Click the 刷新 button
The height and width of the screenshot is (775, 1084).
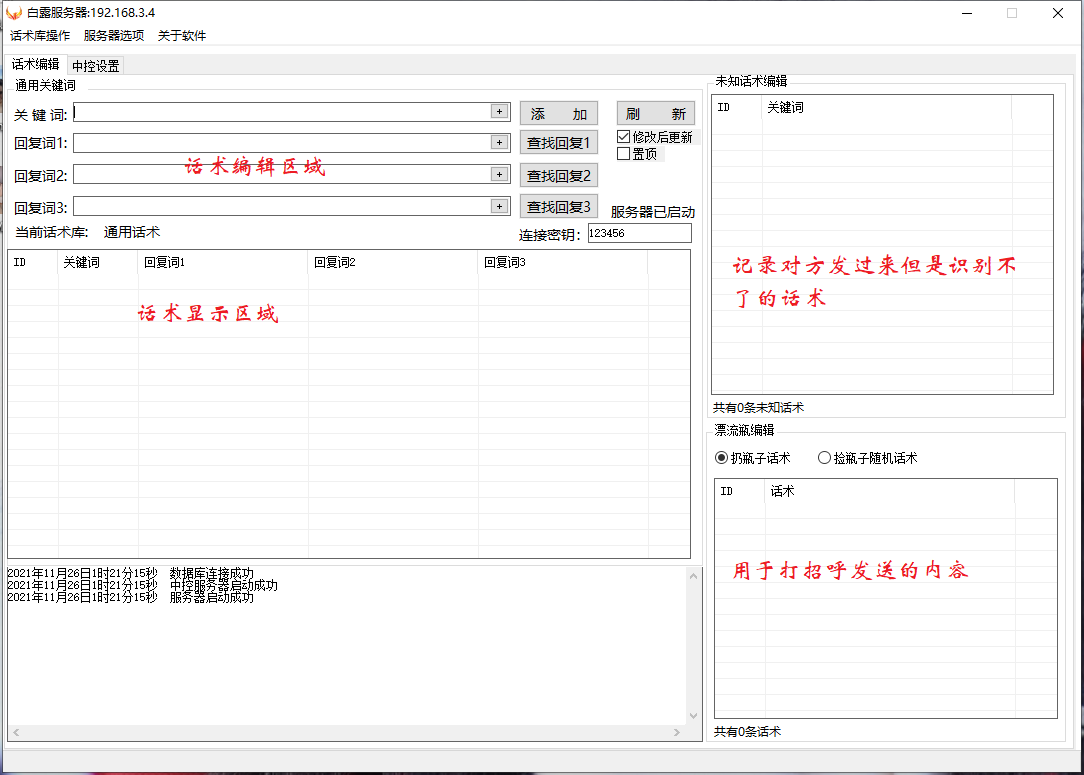655,114
